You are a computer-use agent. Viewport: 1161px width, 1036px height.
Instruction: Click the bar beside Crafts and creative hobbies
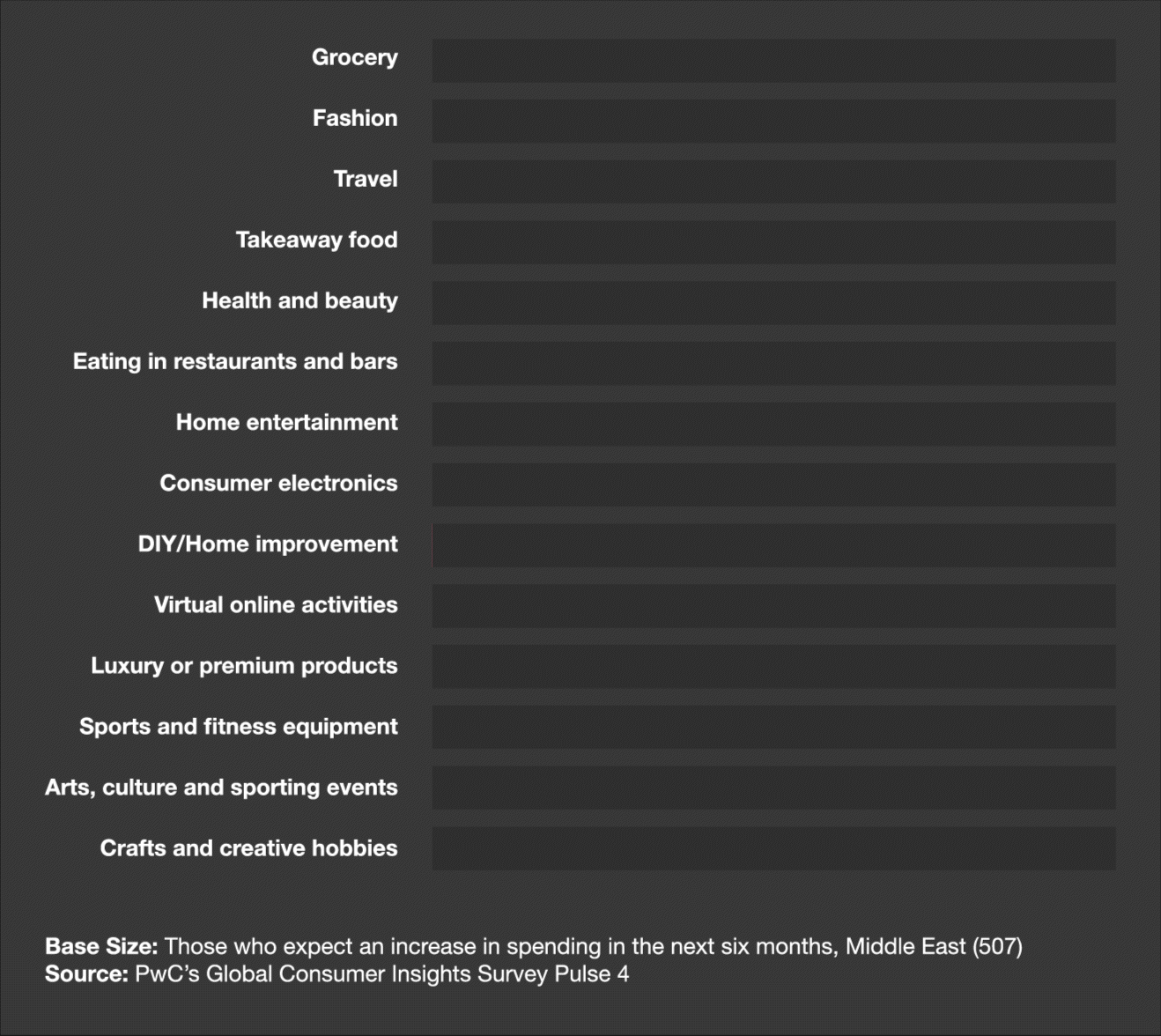click(773, 848)
